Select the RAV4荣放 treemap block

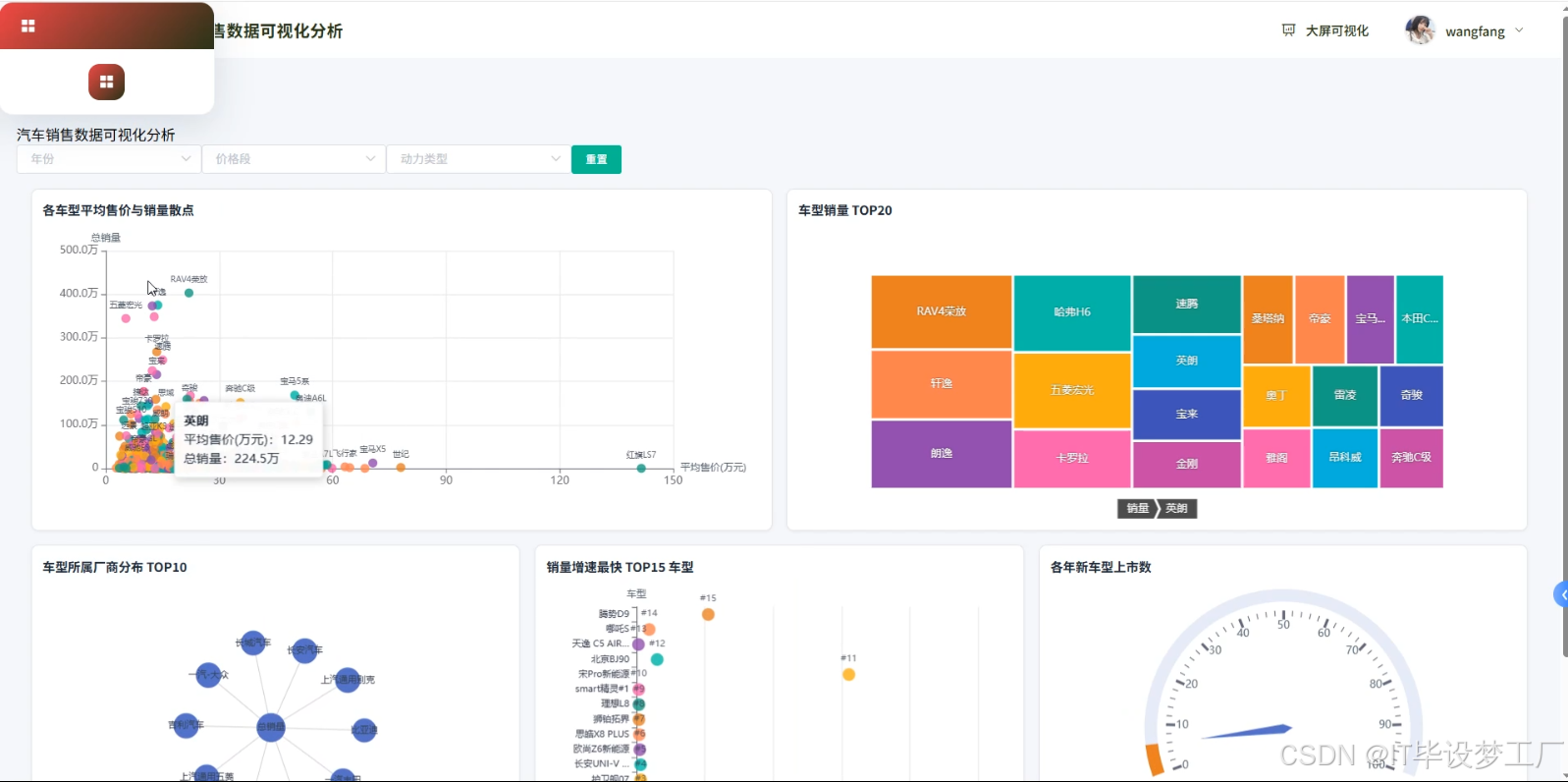942,311
